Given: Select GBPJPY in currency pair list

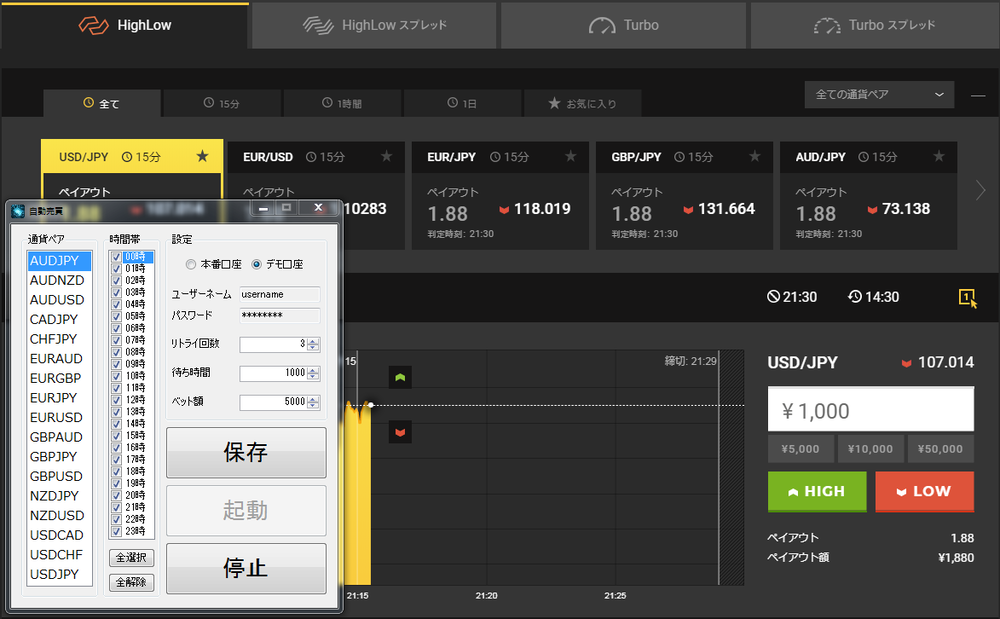Looking at the screenshot, I should 60,456.
